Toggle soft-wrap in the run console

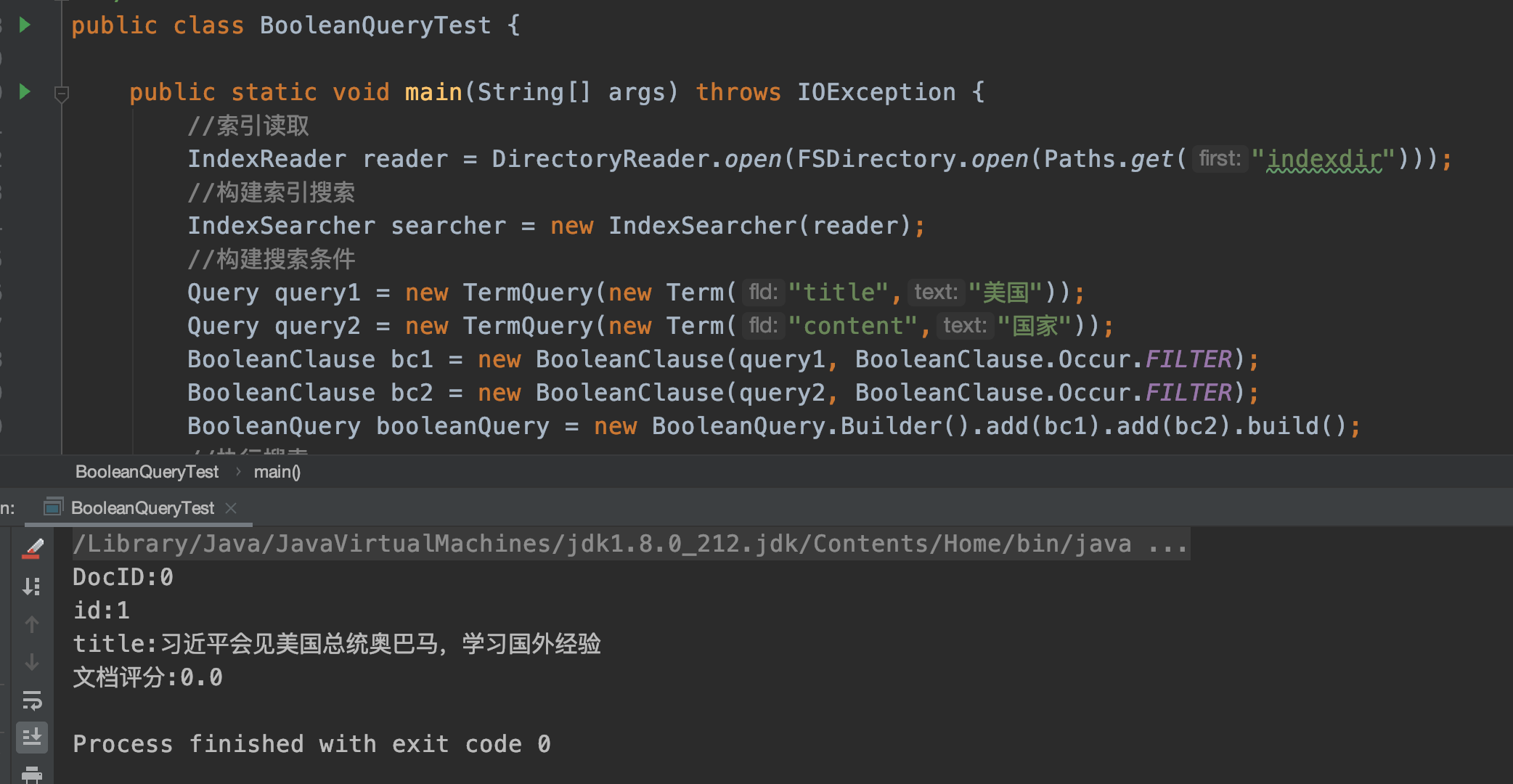[x=32, y=700]
